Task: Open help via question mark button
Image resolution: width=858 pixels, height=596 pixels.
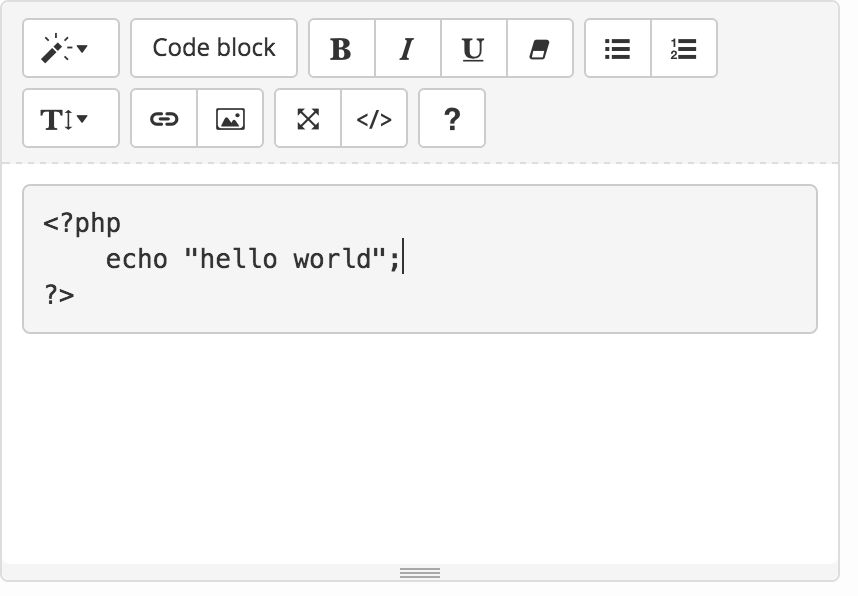Action: [x=451, y=118]
